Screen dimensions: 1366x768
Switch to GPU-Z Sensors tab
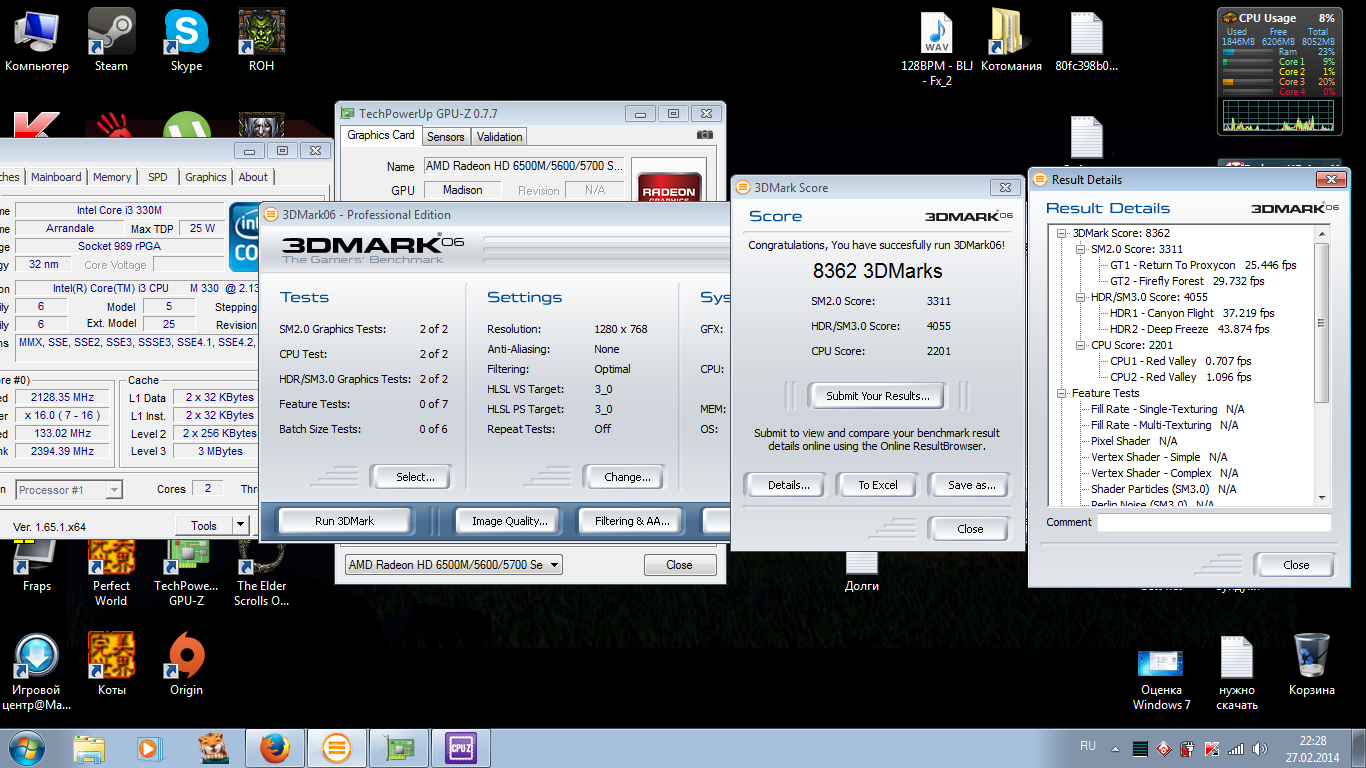click(445, 137)
